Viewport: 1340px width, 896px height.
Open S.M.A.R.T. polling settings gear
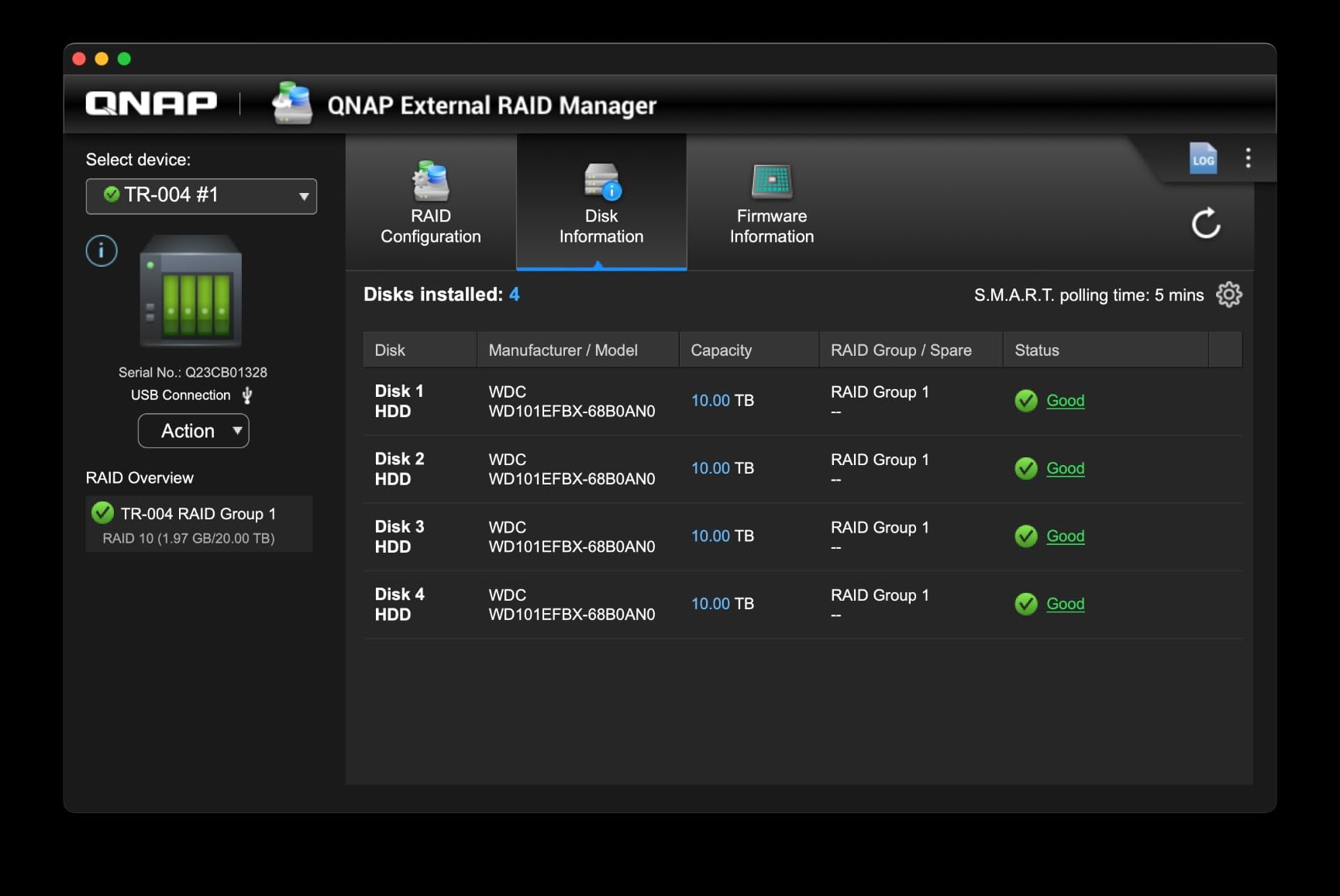[x=1229, y=295]
